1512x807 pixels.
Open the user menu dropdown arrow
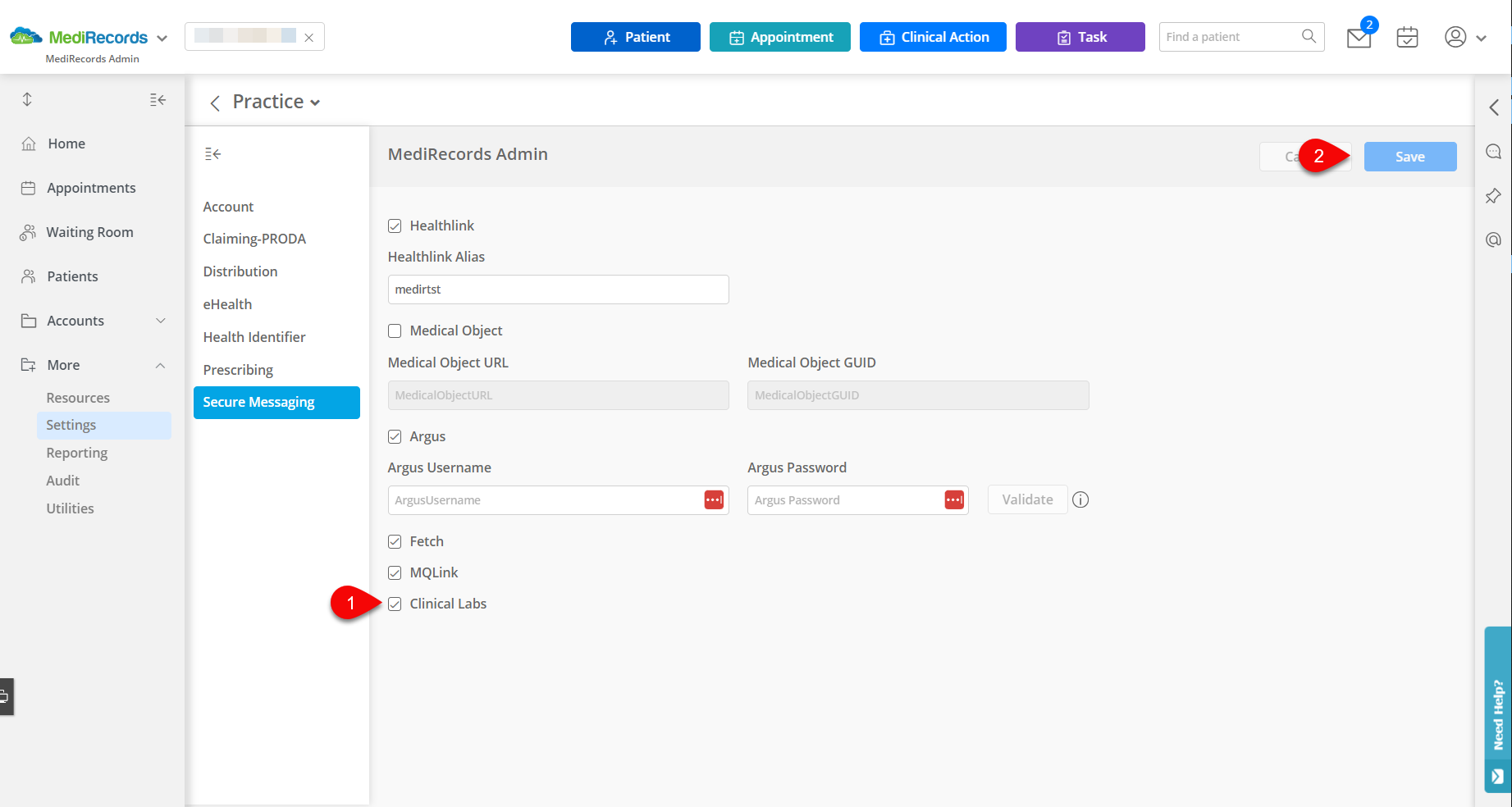click(x=1481, y=38)
